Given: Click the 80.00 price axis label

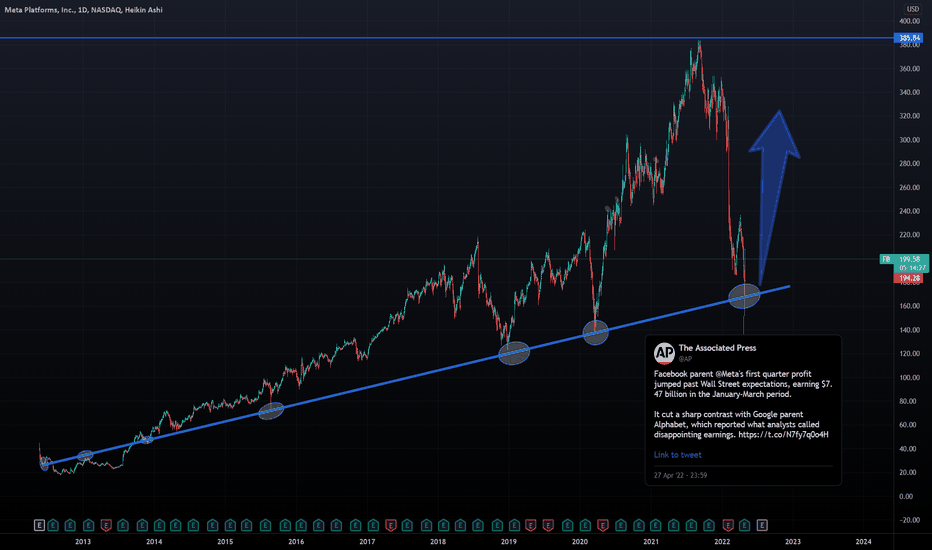Looking at the screenshot, I should pyautogui.click(x=908, y=401).
